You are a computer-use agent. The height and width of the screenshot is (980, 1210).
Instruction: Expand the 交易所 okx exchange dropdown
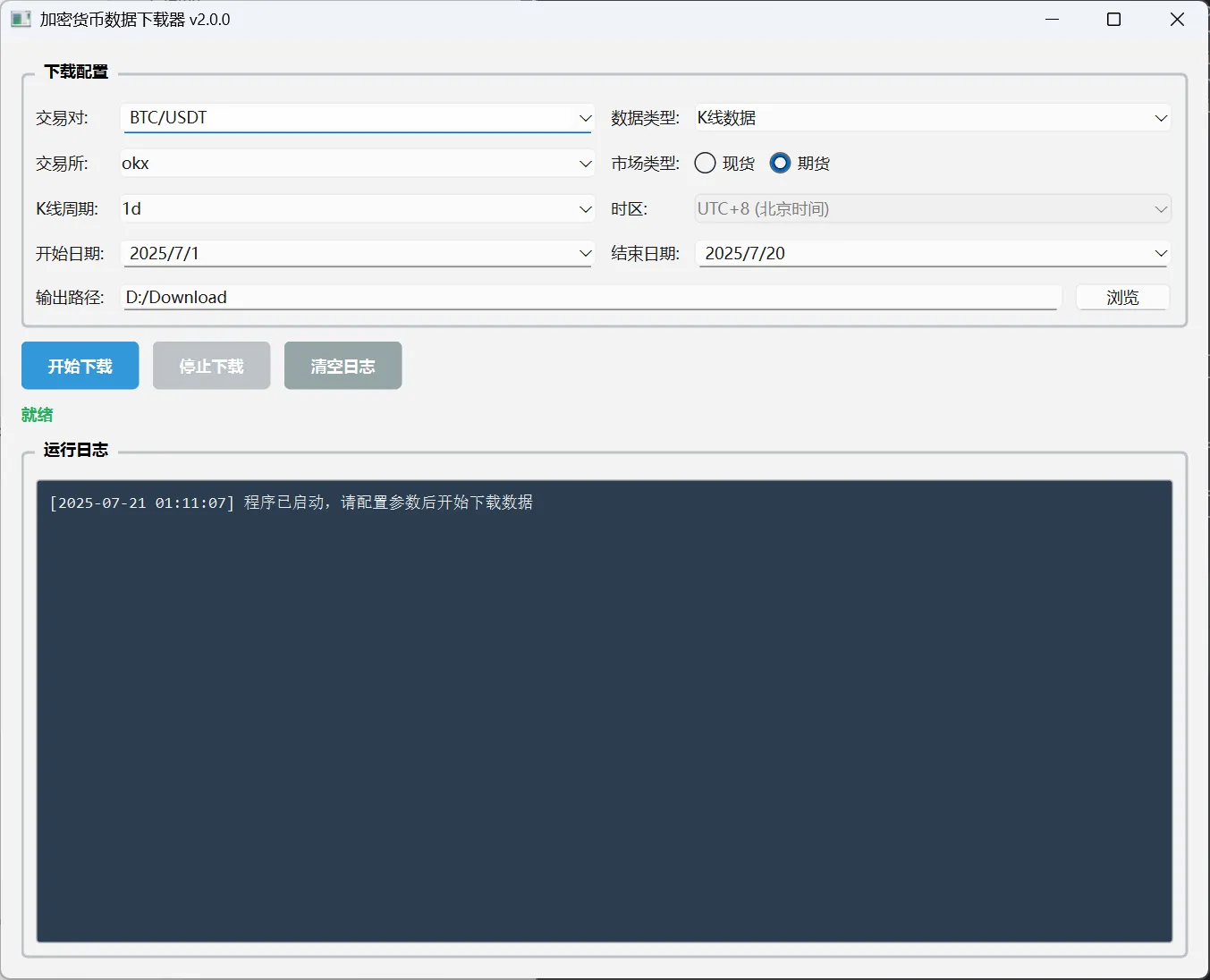pos(585,164)
